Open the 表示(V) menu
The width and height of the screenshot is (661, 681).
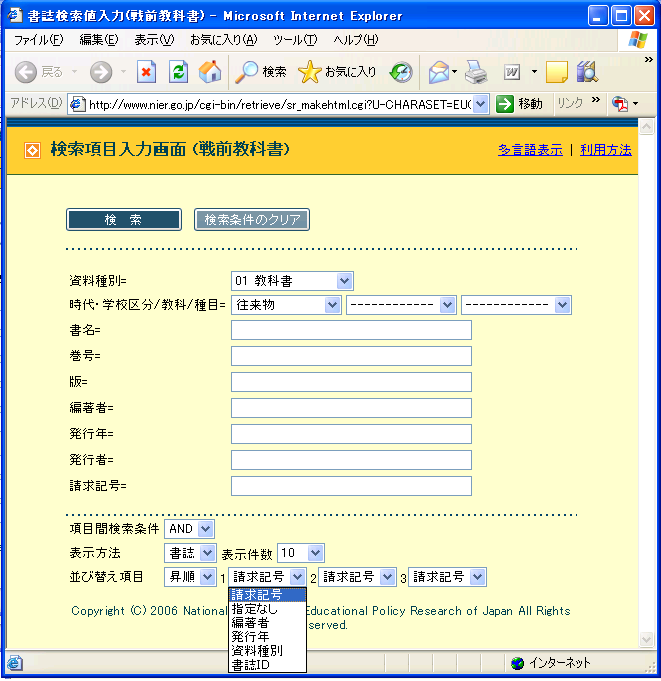(x=154, y=40)
